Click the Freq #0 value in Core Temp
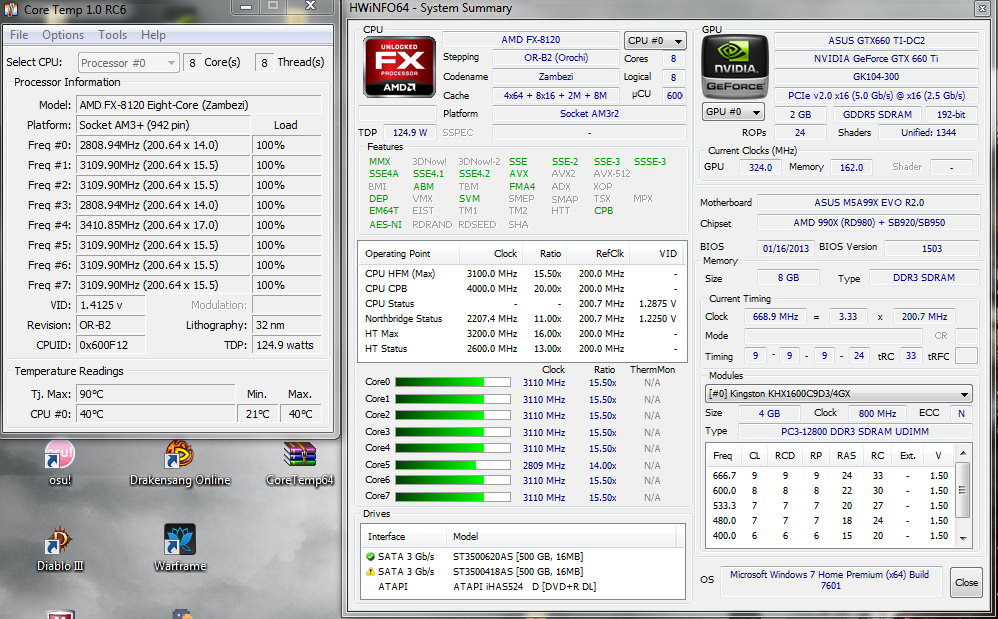The image size is (998, 619). pyautogui.click(x=164, y=145)
